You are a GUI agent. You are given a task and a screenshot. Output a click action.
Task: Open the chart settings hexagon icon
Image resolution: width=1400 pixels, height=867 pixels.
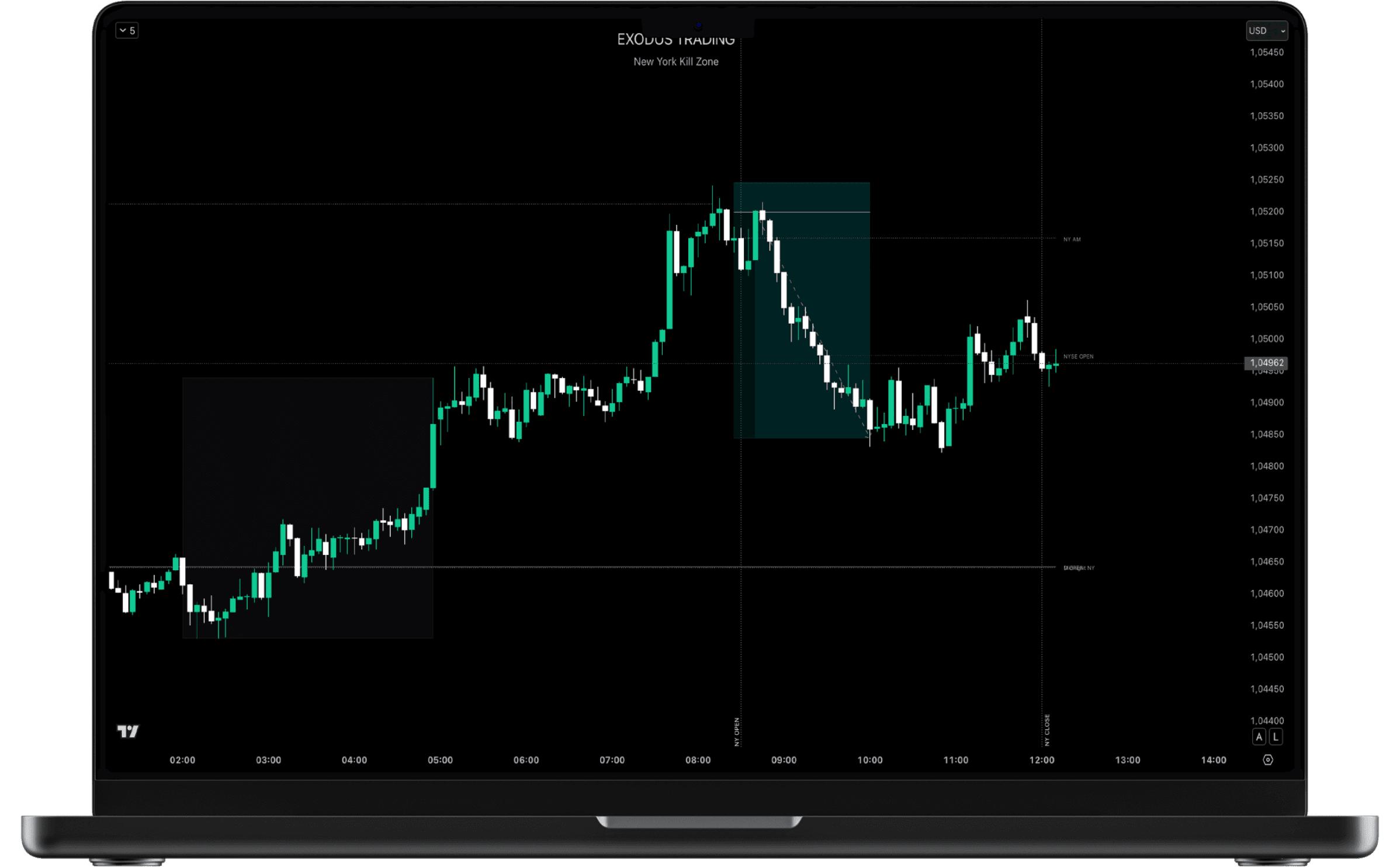pyautogui.click(x=1267, y=760)
